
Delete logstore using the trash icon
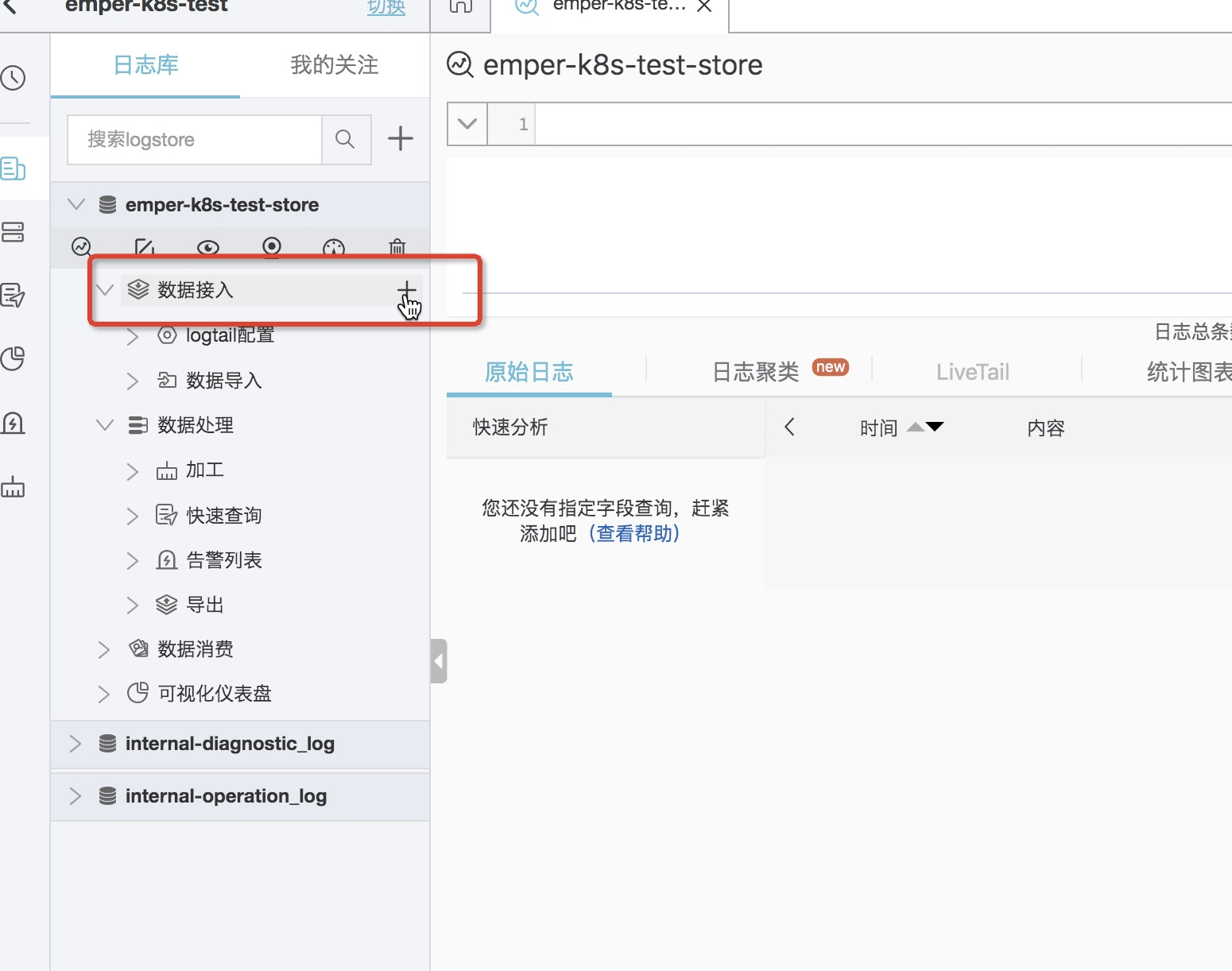pyautogui.click(x=397, y=247)
